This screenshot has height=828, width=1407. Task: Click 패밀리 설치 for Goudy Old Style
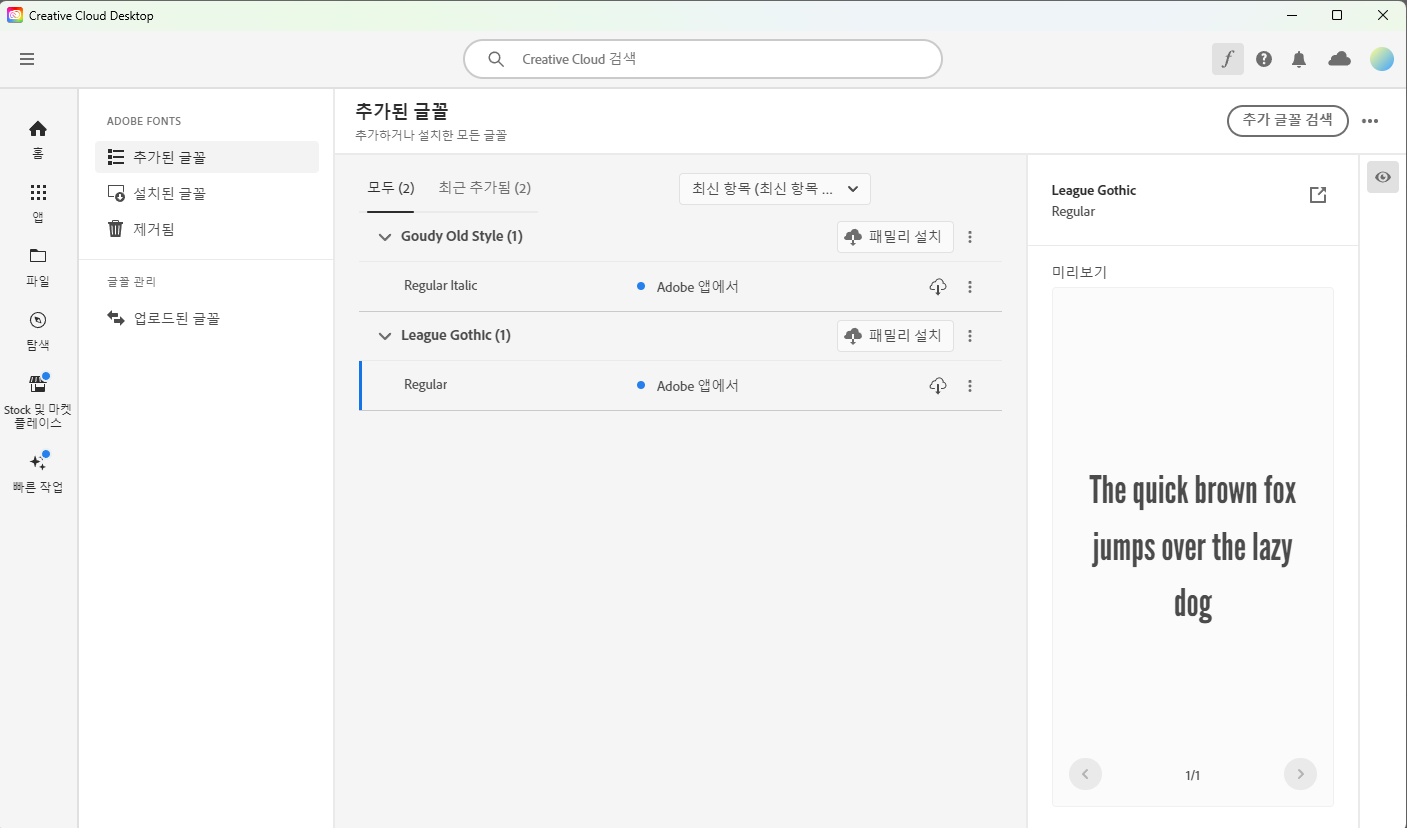(x=895, y=237)
